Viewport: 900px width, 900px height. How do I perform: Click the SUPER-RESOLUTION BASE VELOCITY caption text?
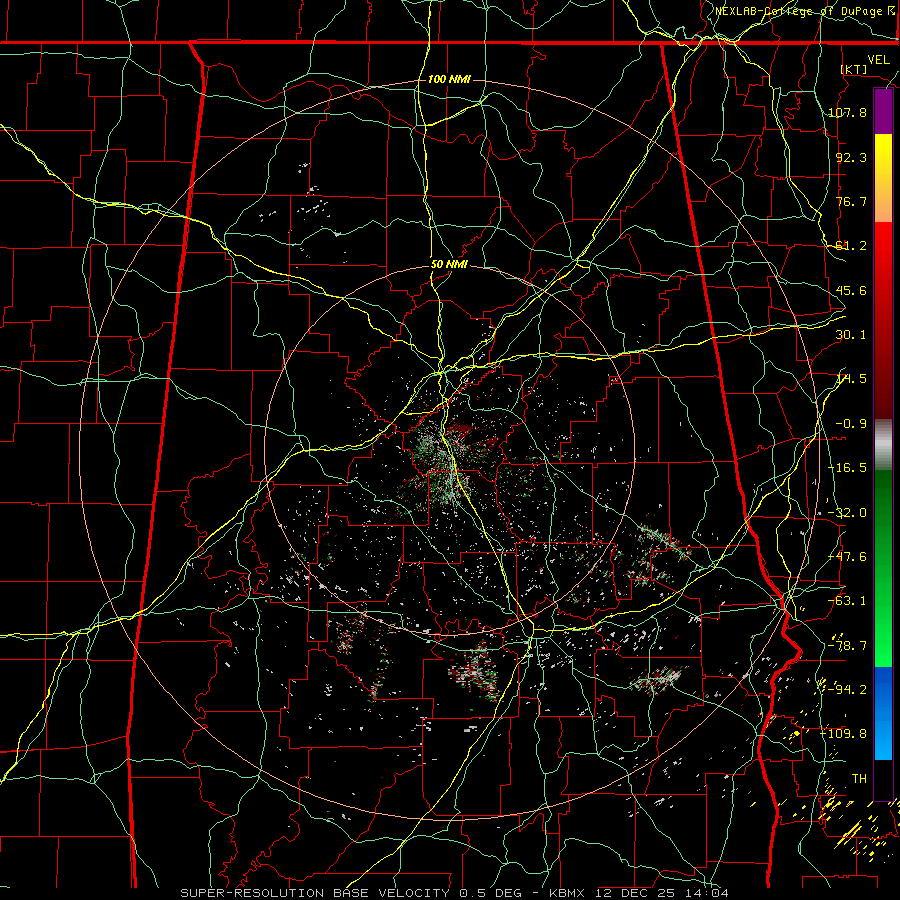coord(315,893)
